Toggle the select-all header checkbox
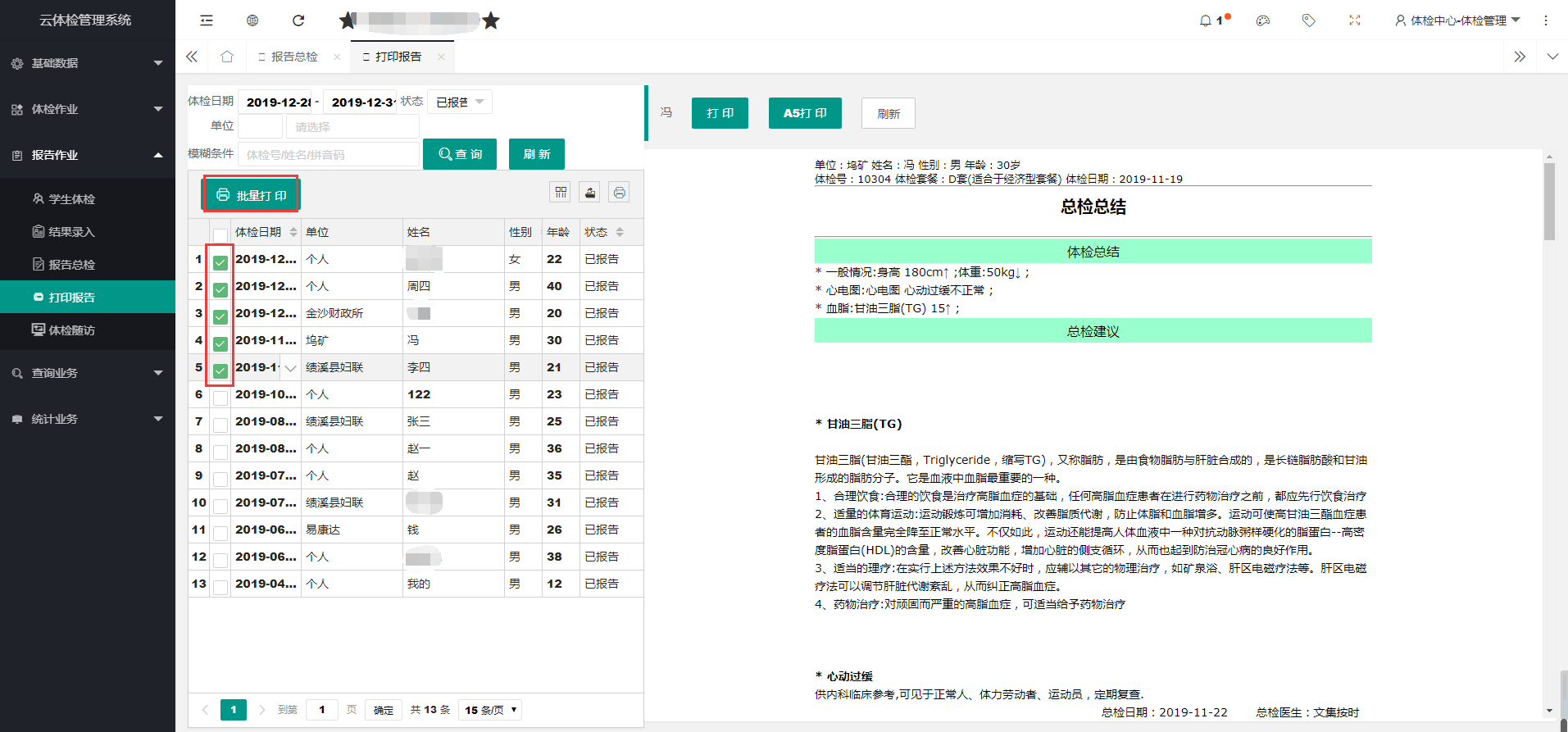 pos(220,234)
